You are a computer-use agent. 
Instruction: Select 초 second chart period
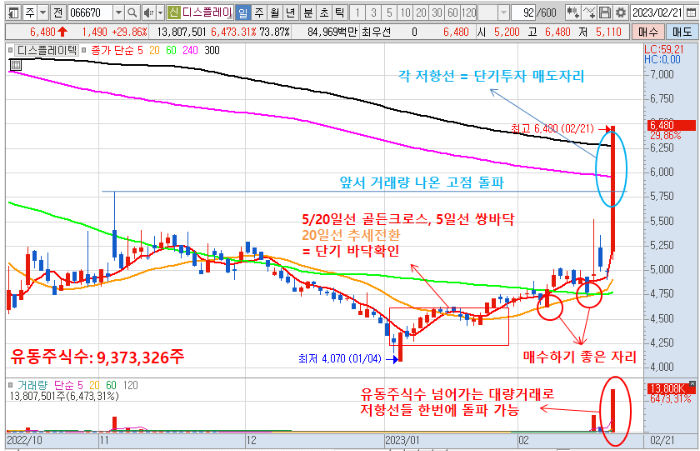point(324,13)
